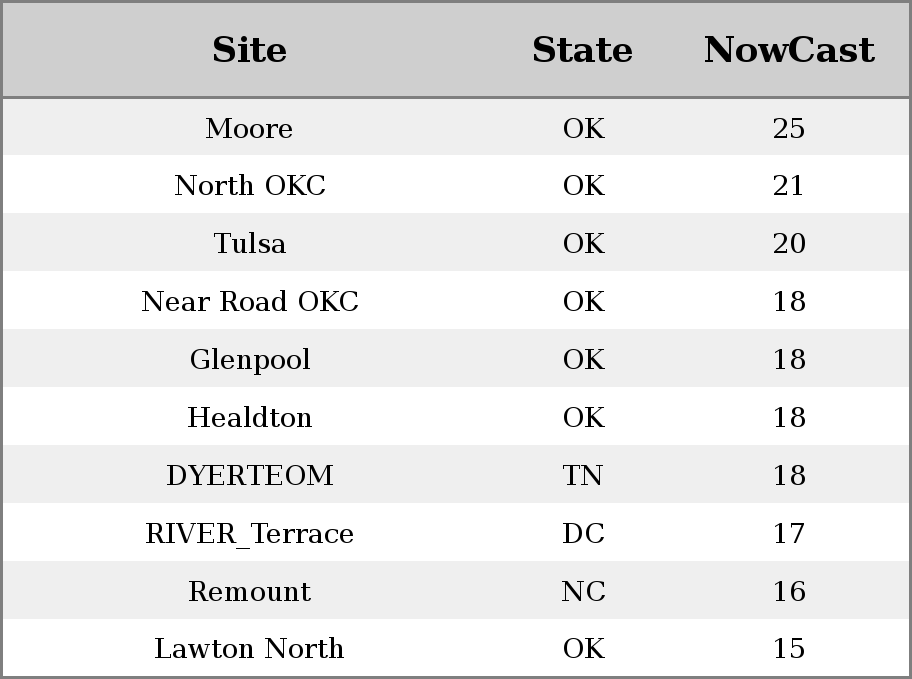The width and height of the screenshot is (912, 679).
Task: Click the NowCast column header
Action: tap(789, 50)
